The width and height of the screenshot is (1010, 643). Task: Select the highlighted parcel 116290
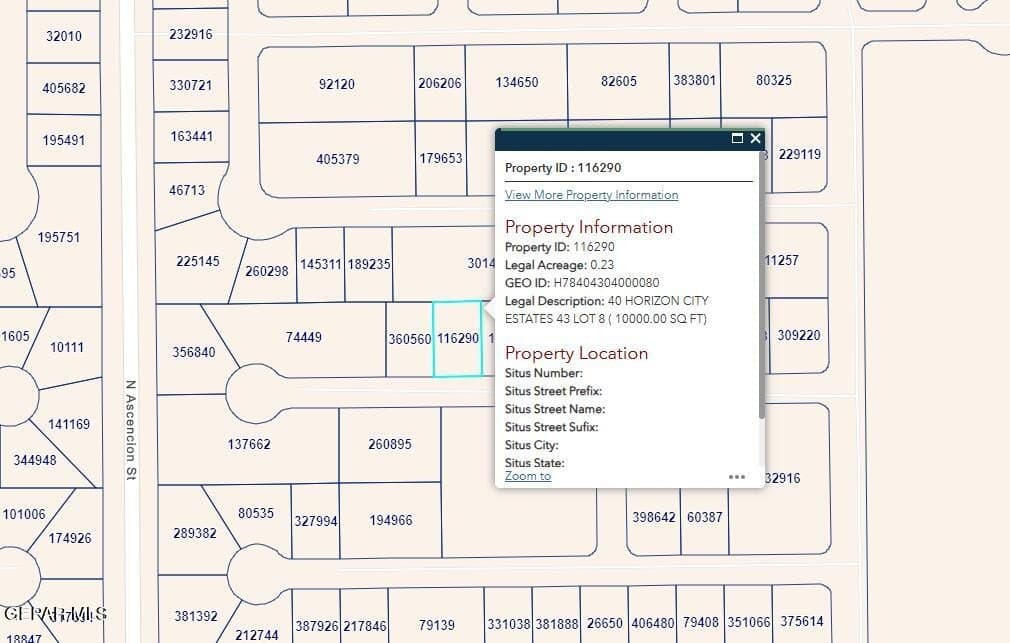tap(458, 340)
